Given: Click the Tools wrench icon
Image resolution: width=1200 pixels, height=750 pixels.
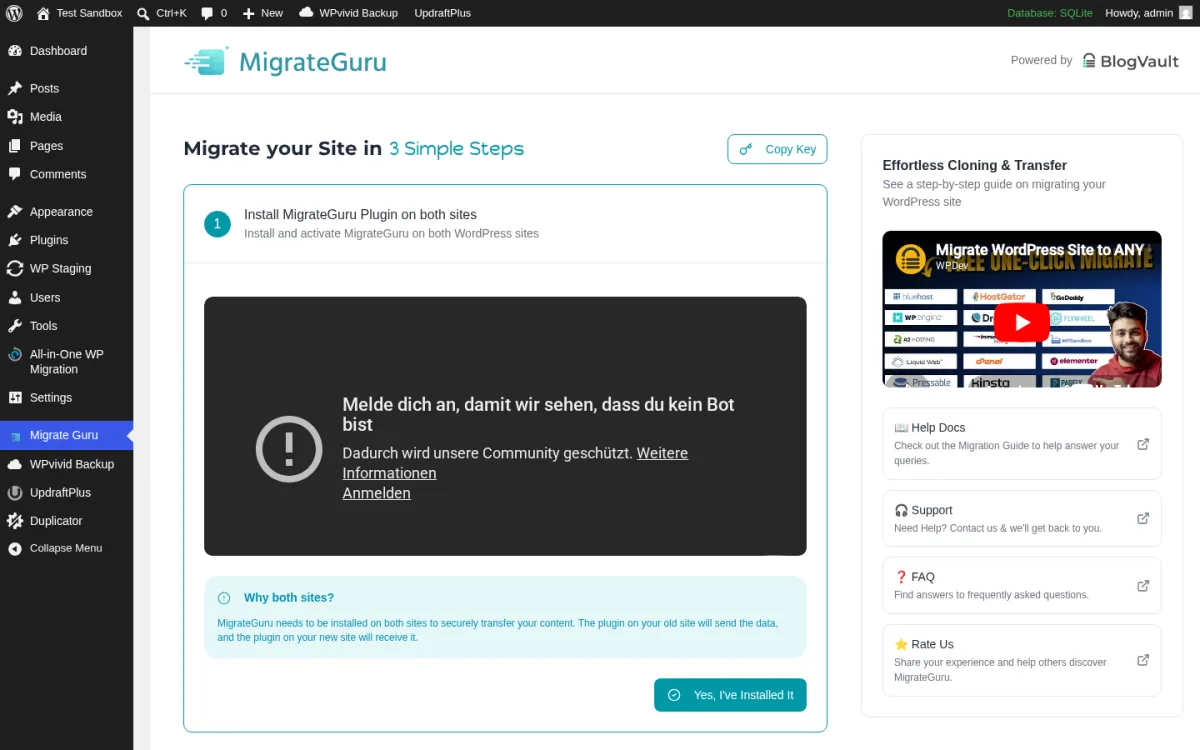Looking at the screenshot, I should [15, 326].
